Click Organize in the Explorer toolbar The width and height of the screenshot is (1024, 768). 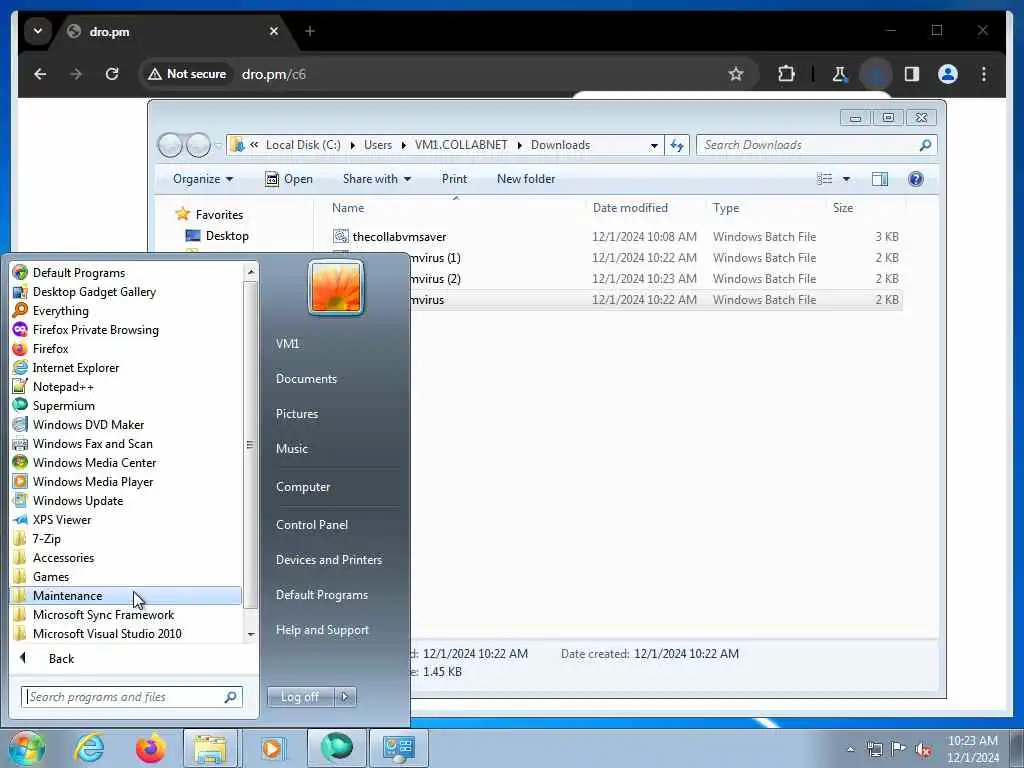click(203, 179)
